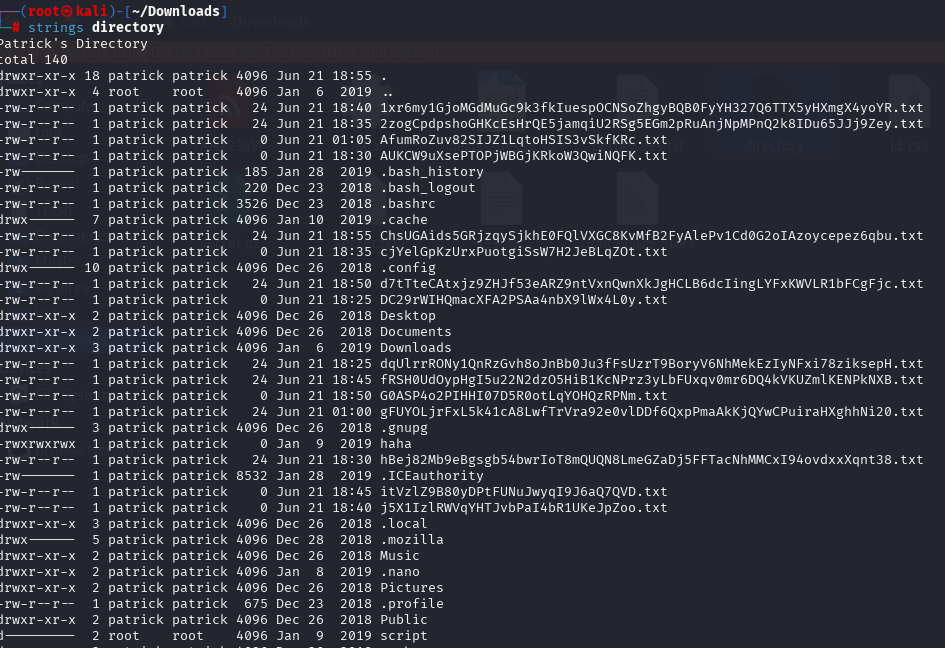This screenshot has width=945, height=648.
Task: Click the .cache directory name
Action: (404, 220)
